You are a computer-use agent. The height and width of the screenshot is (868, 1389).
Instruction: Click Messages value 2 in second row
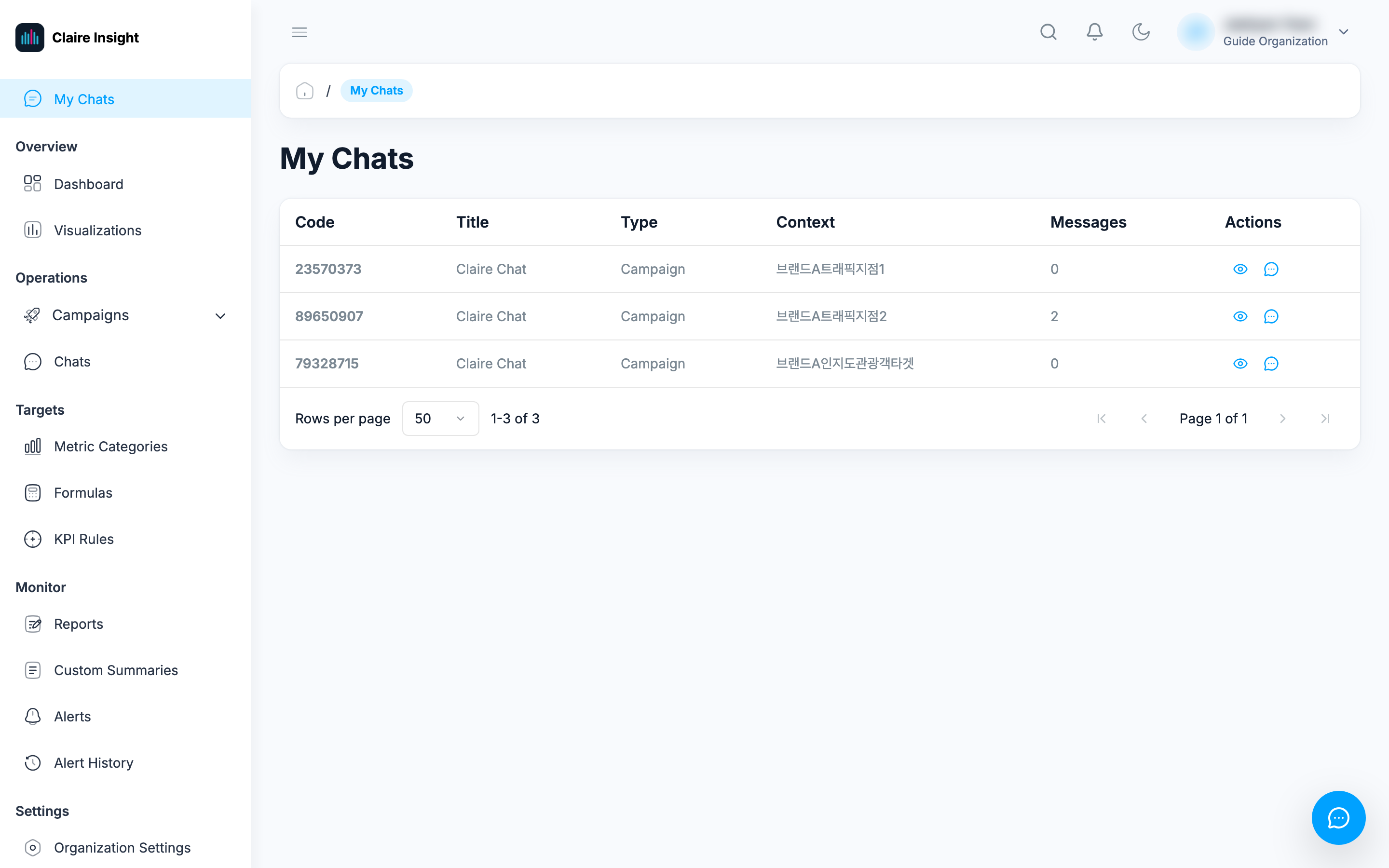pos(1054,316)
